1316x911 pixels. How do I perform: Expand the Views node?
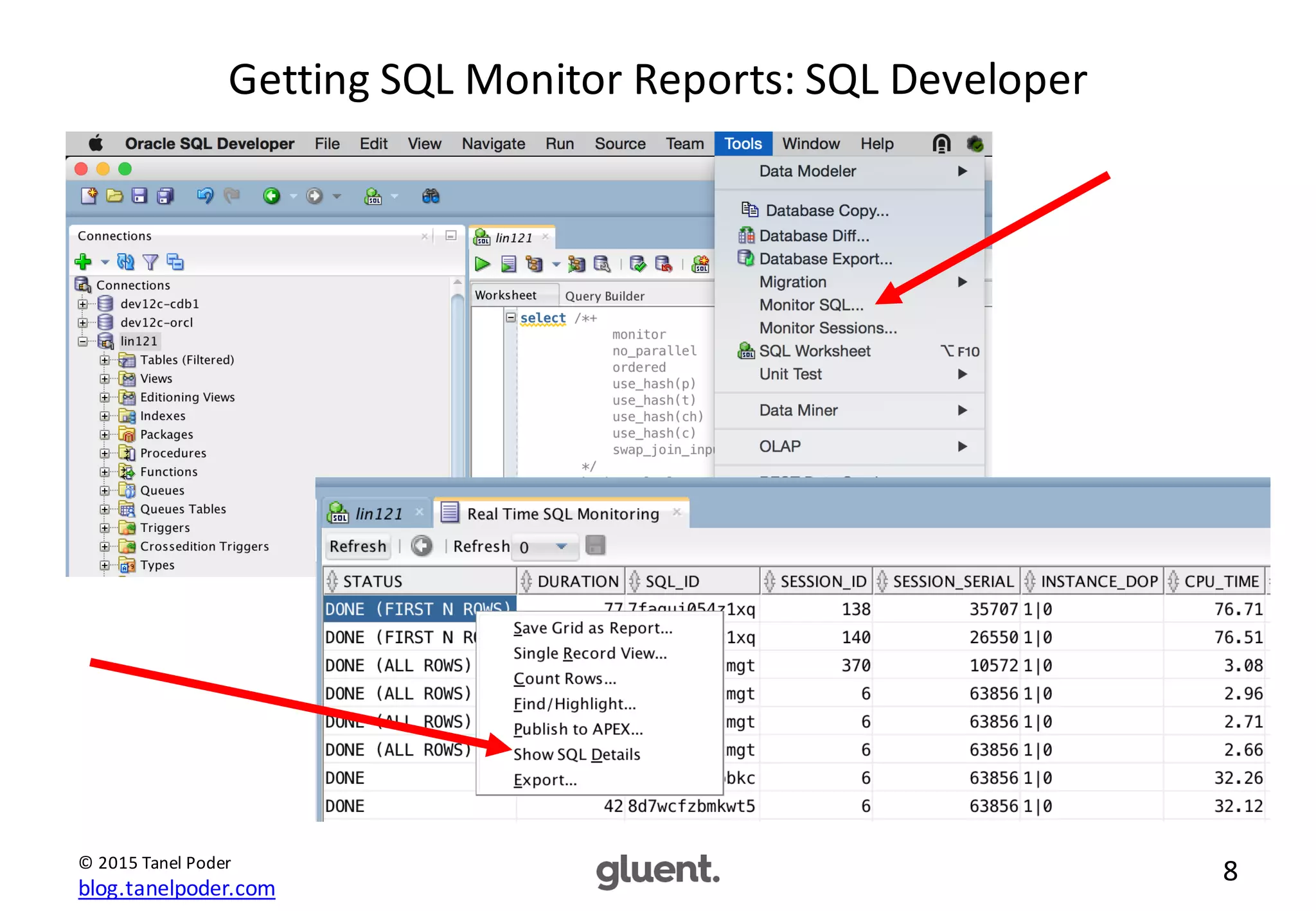(x=105, y=378)
